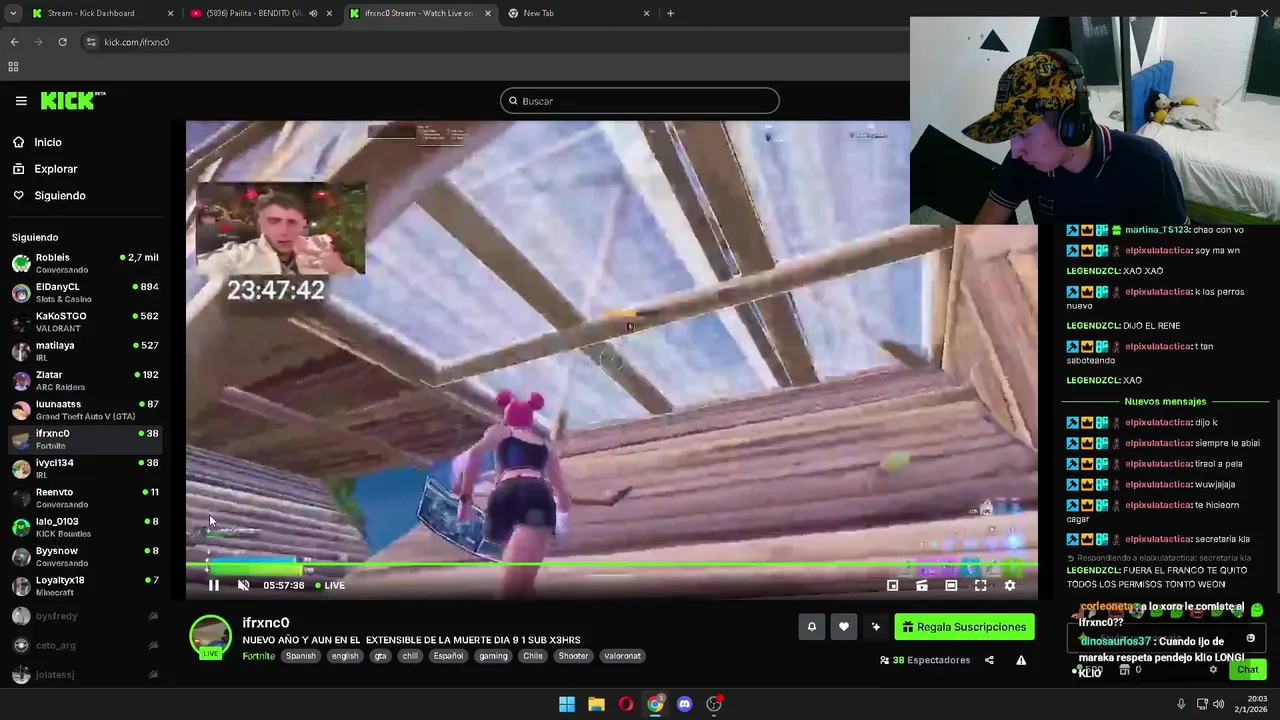This screenshot has width=1280, height=720.
Task: Open the Kick hamburger sidebar menu
Action: (21, 101)
